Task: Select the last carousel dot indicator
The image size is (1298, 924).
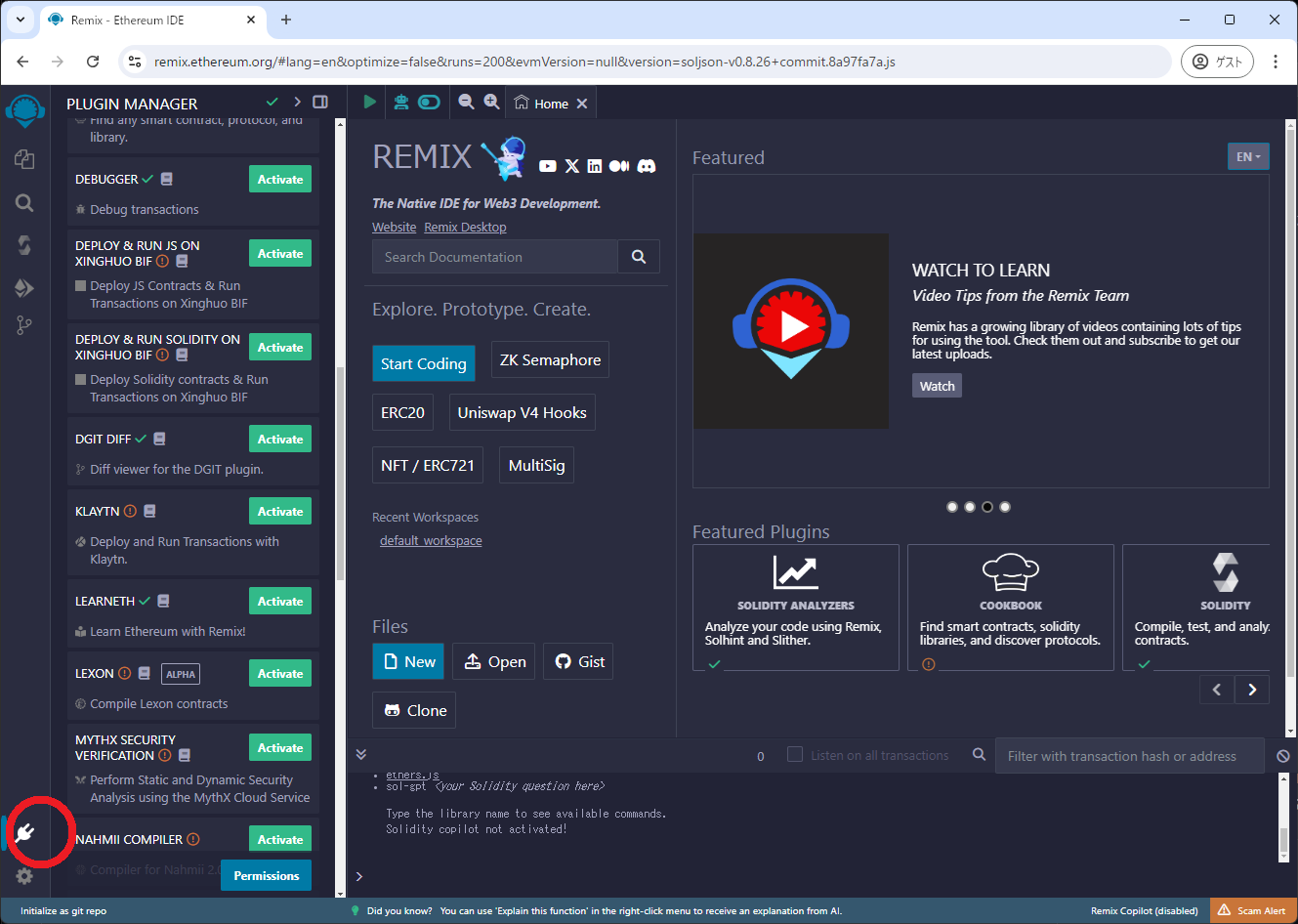Action: (1005, 507)
